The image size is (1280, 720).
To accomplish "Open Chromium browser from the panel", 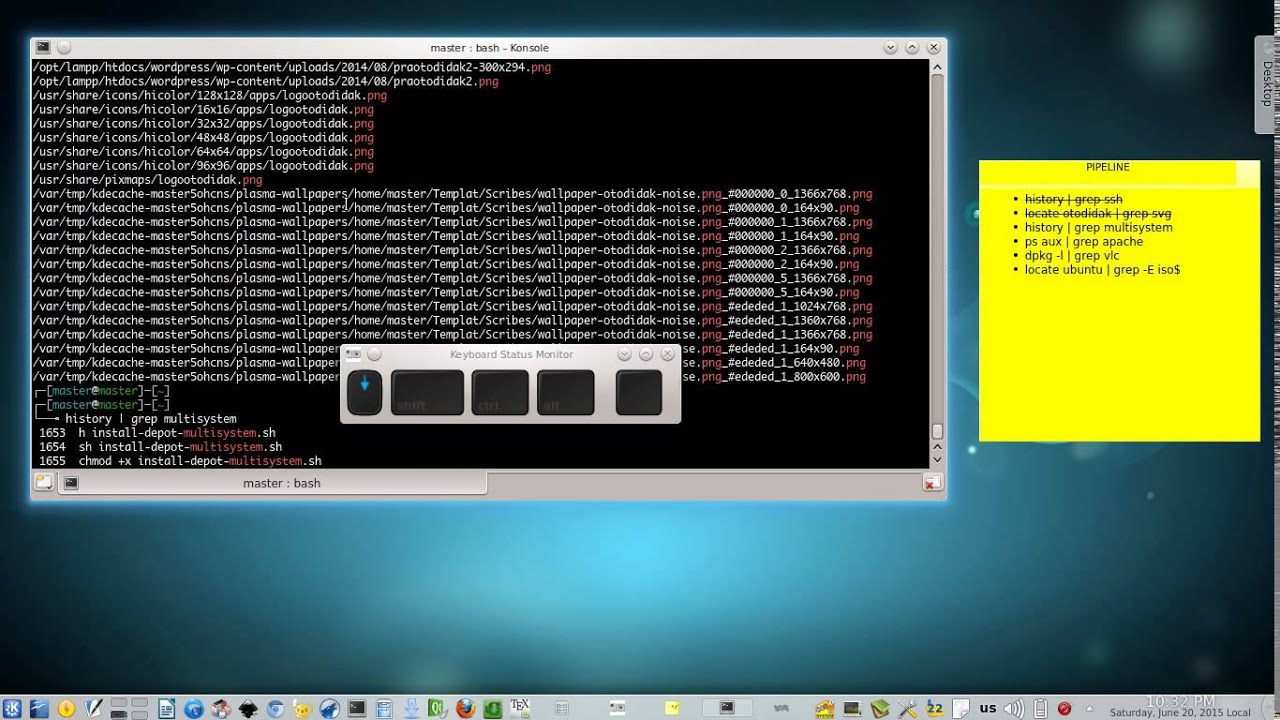I will [274, 708].
